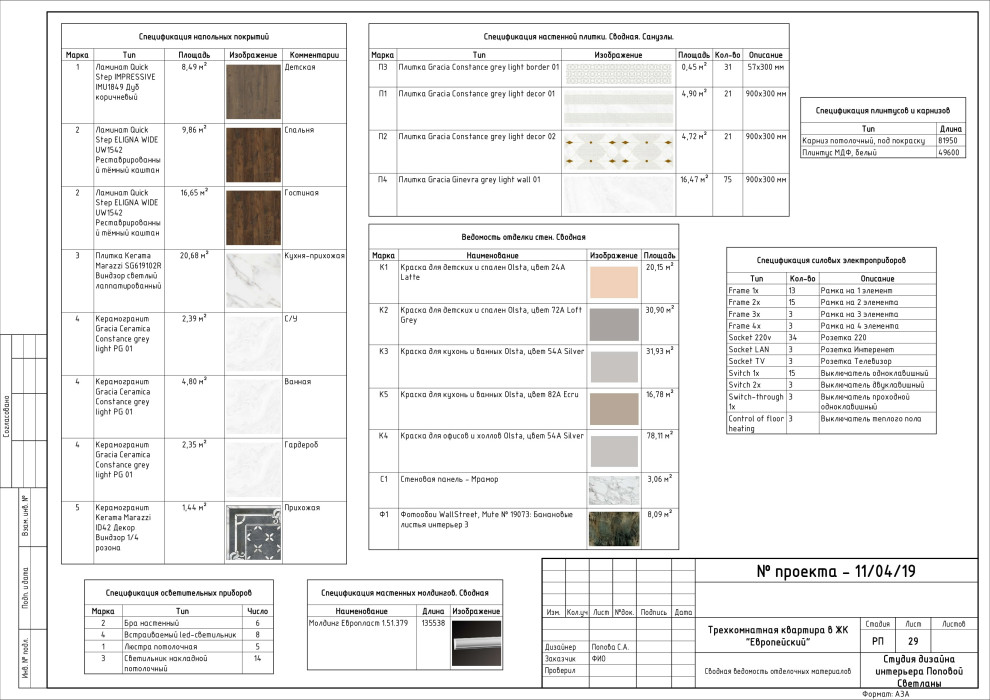Click the patterned decor tile image for Прихожая
This screenshot has width=990, height=700.
(254, 531)
